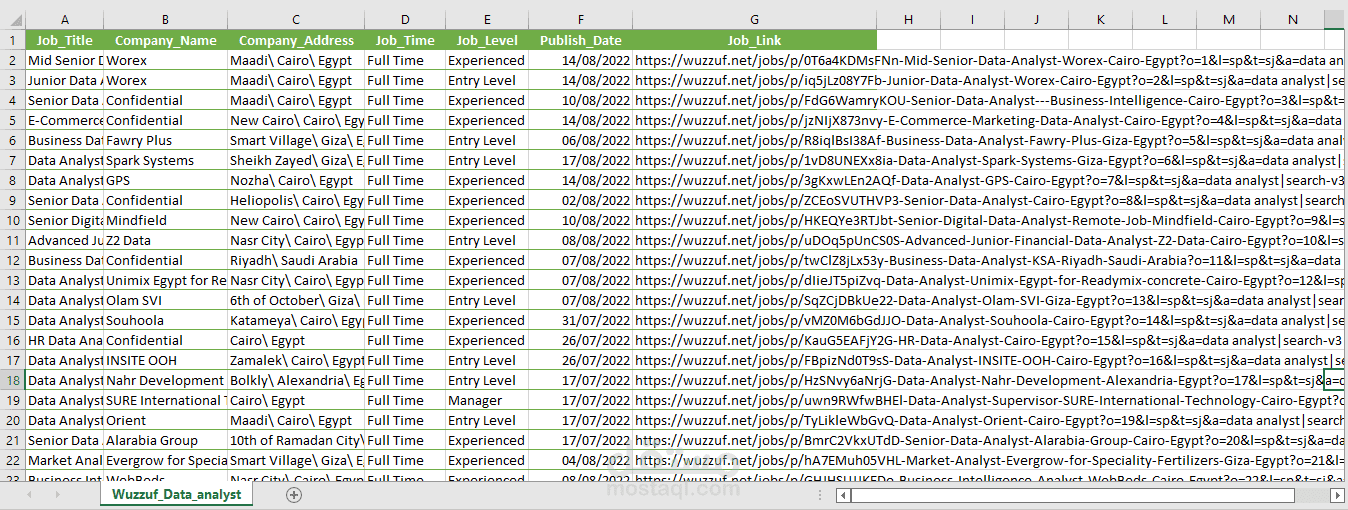
Task: Select the Riyadh\ Saudi Arabia address cell
Action: coord(296,260)
